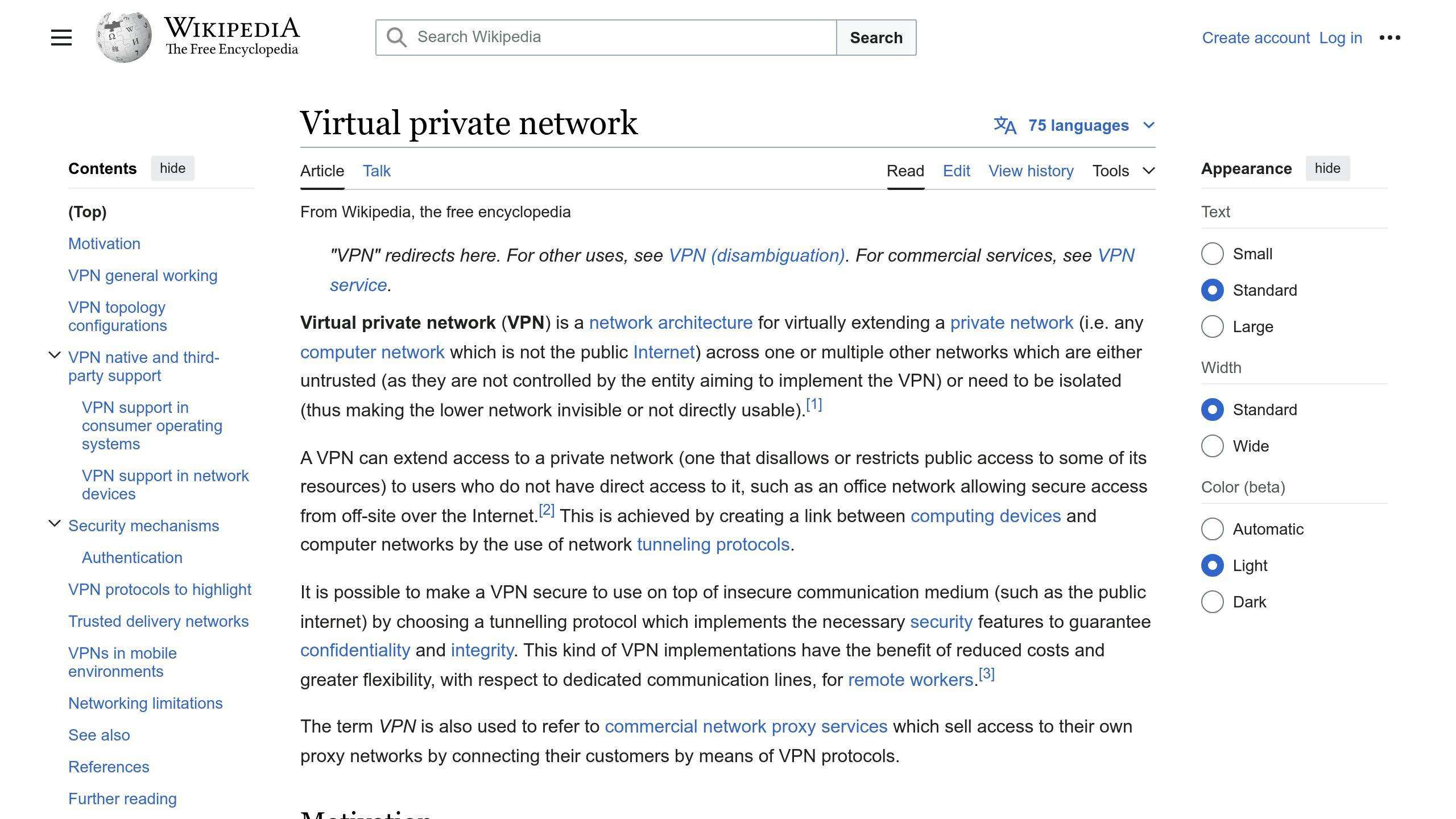Click the Wikipedia globe logo

[x=124, y=38]
